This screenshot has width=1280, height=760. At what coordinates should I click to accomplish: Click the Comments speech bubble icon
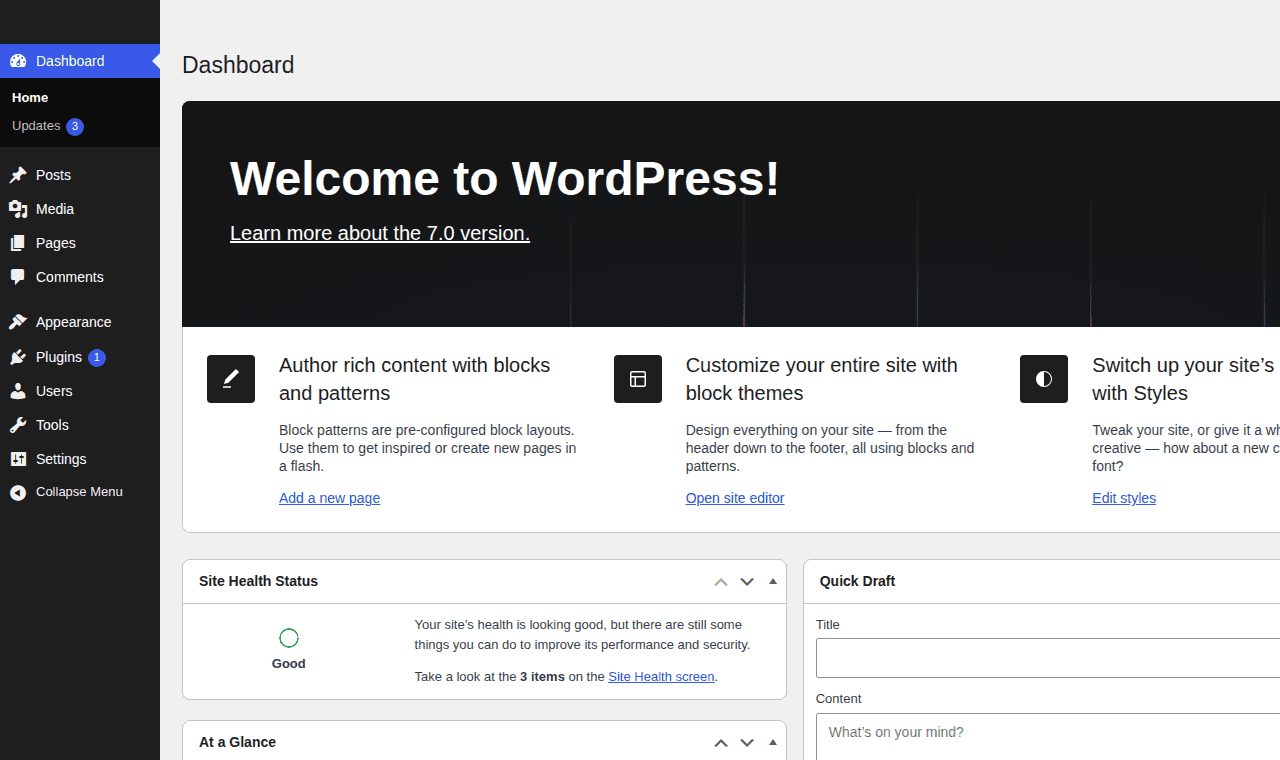[x=18, y=277]
